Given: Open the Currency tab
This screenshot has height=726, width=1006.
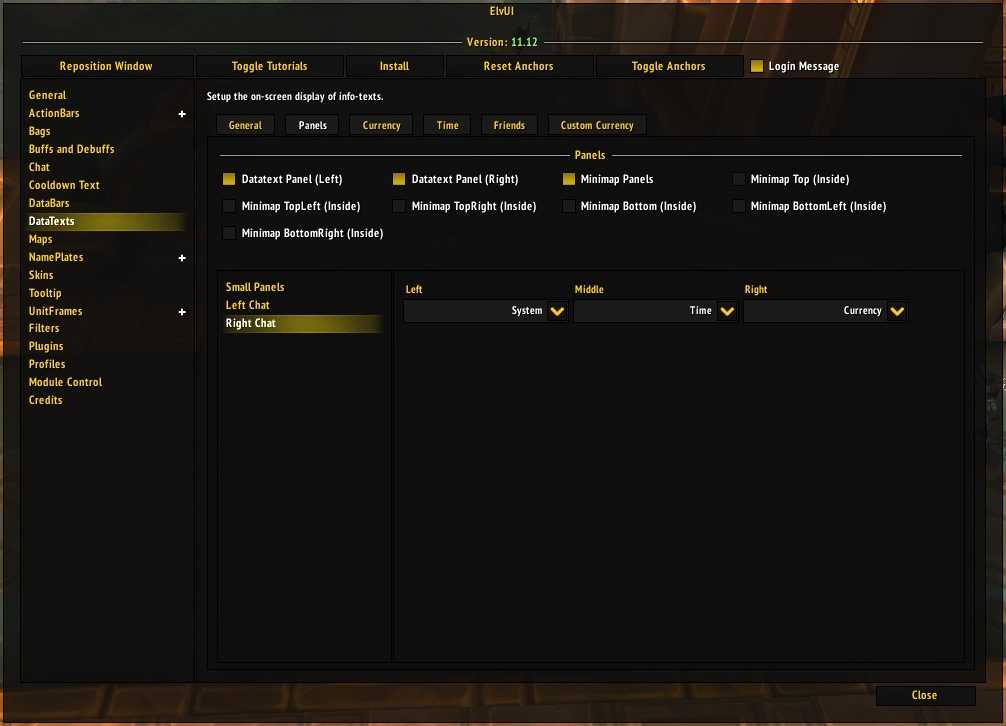Looking at the screenshot, I should click(x=381, y=125).
